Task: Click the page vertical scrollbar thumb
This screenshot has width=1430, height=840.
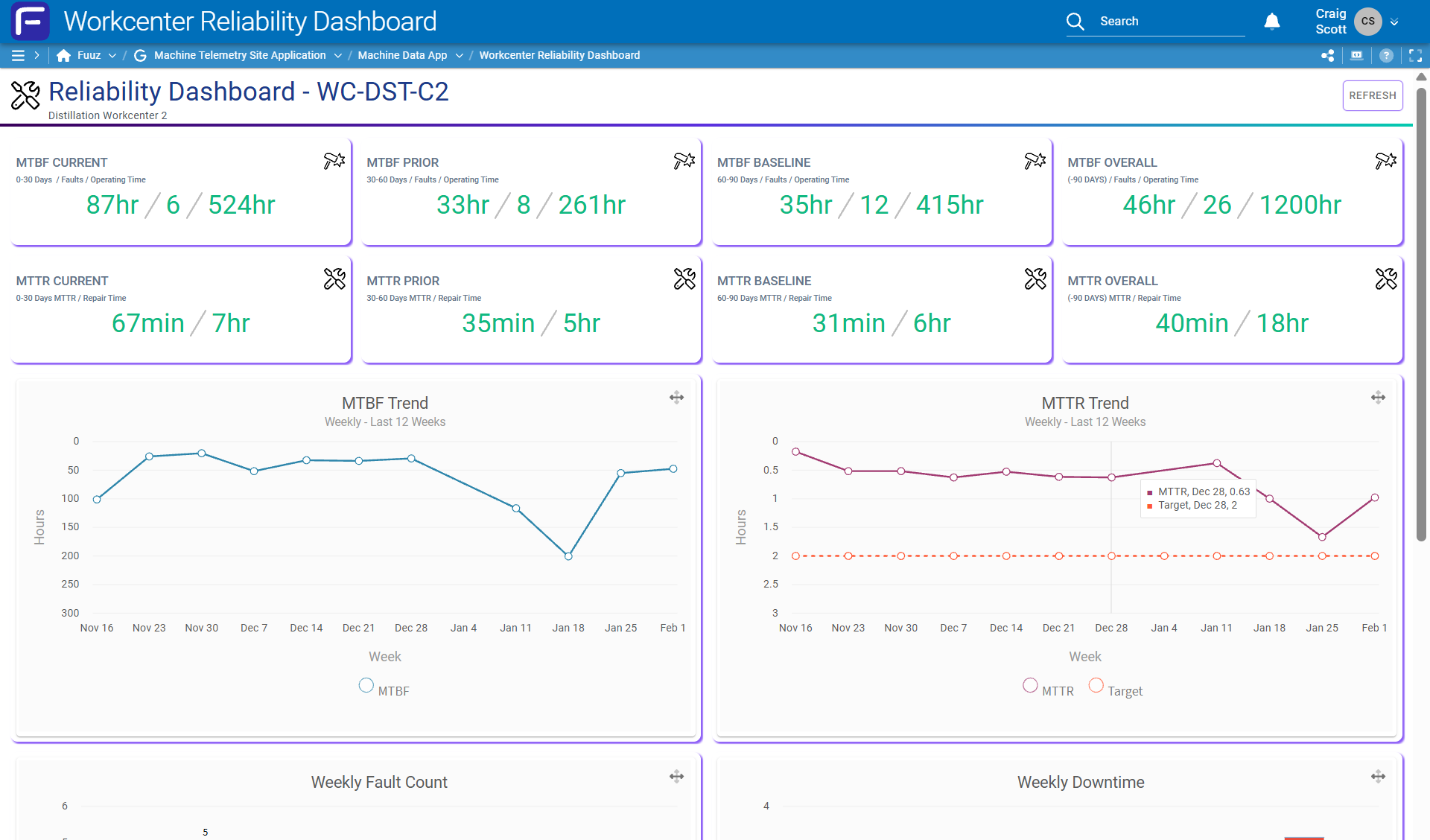Action: (x=1421, y=313)
